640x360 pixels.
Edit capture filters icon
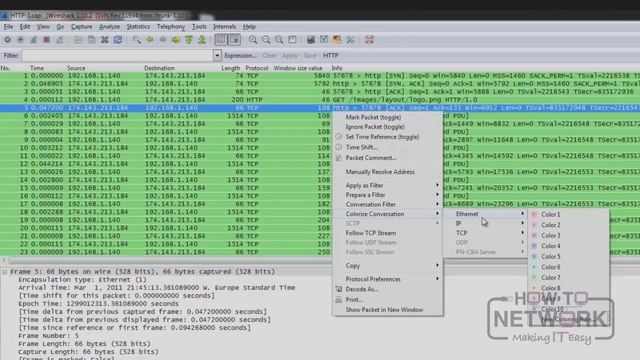(x=311, y=40)
